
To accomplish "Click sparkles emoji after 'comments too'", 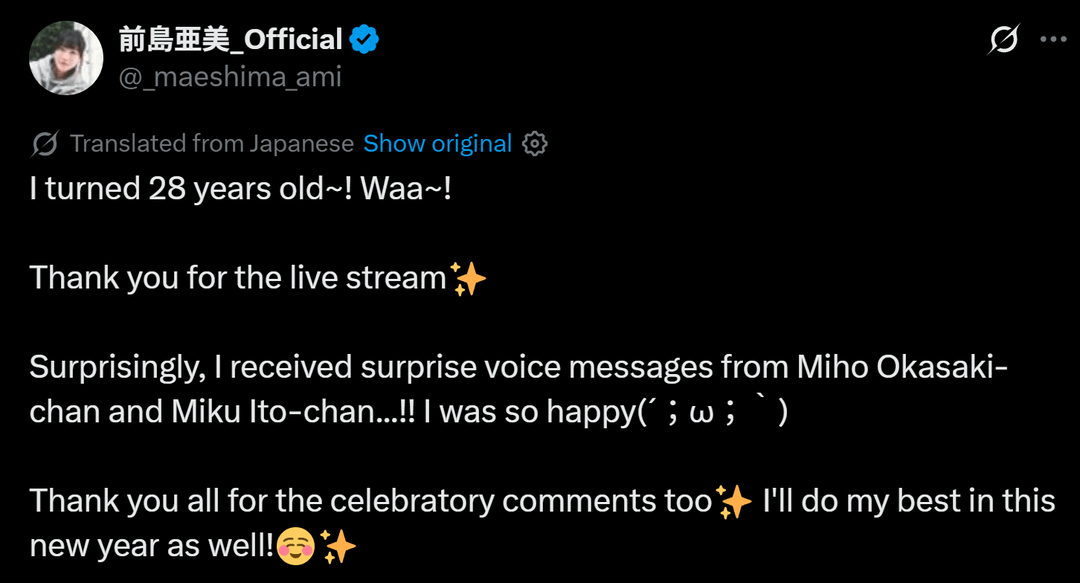I will (x=735, y=502).
